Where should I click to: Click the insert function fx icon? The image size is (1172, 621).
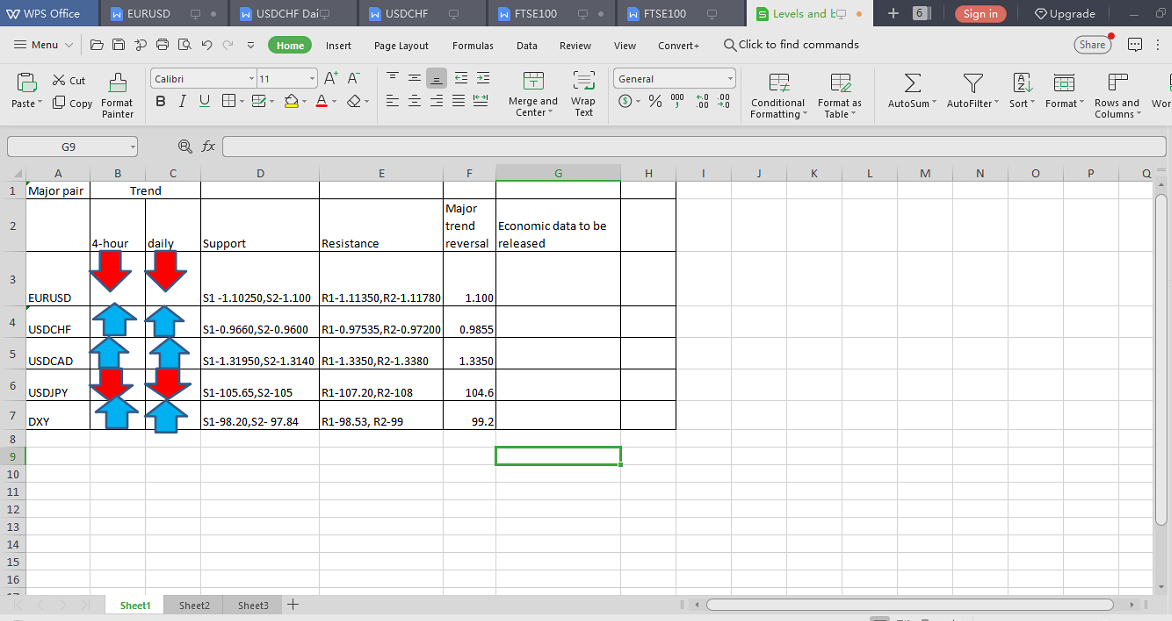tap(208, 146)
